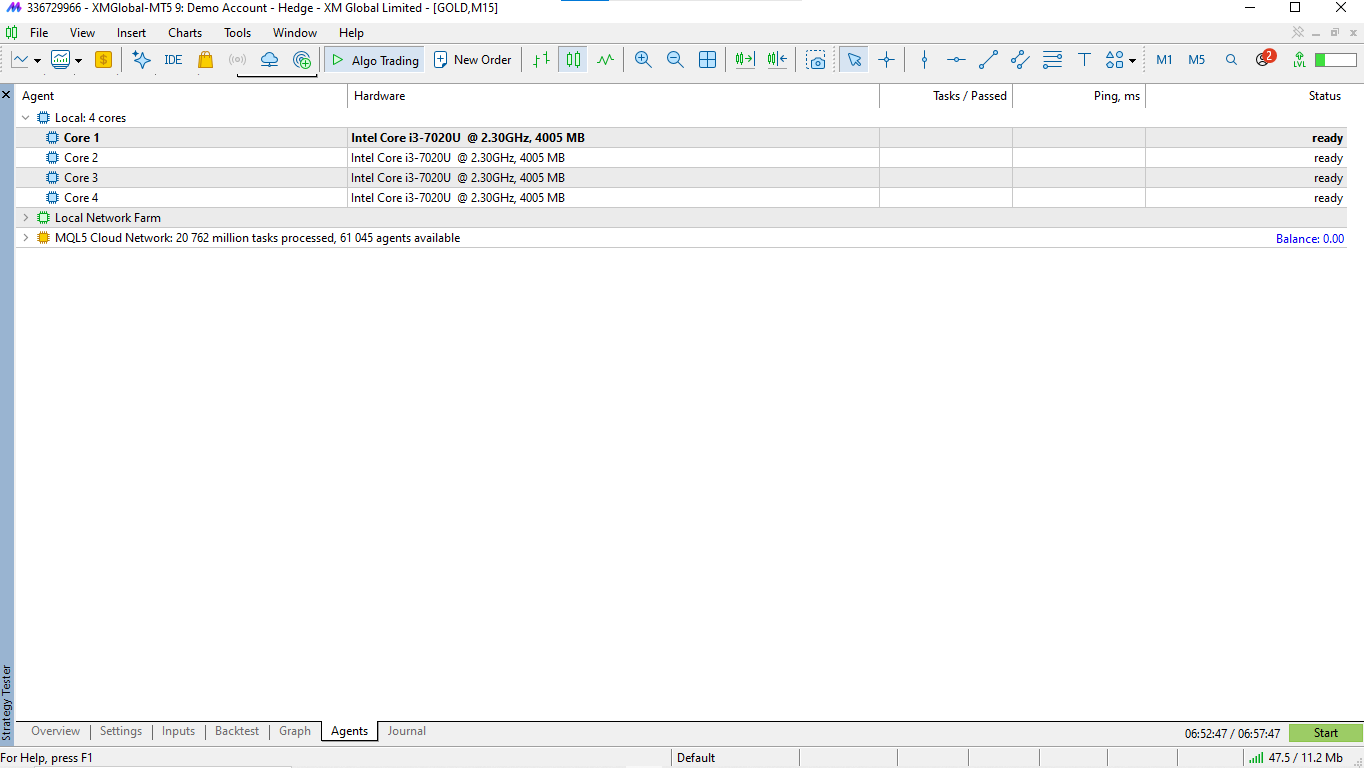
Task: Zoom in on the chart
Action: pos(643,60)
